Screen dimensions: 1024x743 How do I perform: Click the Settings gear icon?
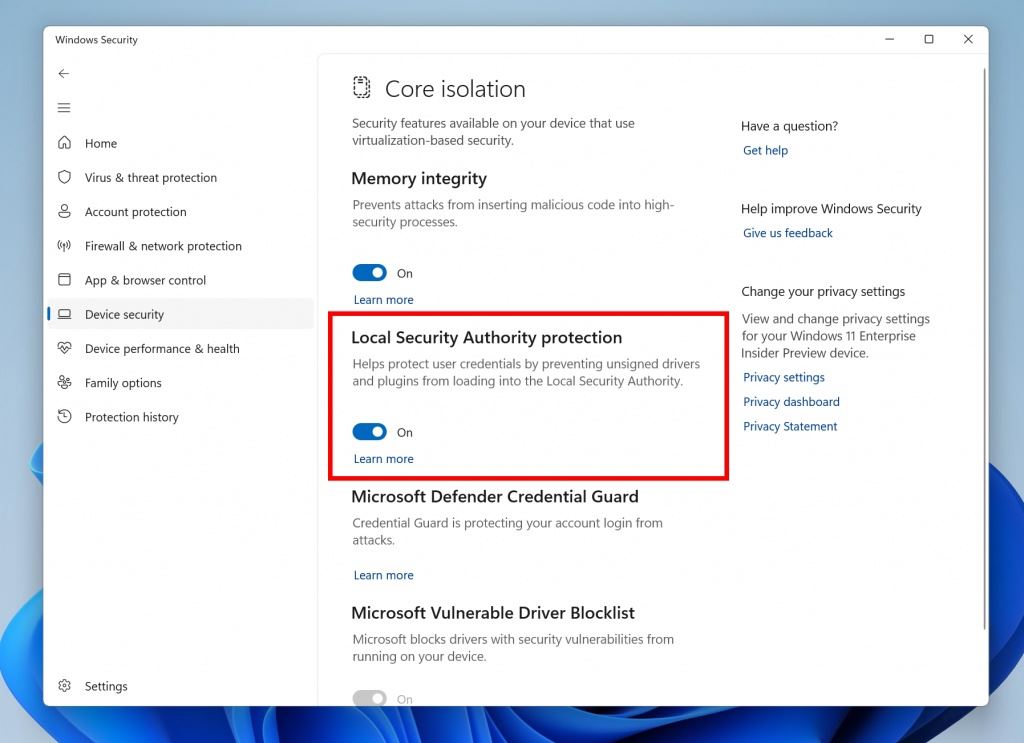pyautogui.click(x=65, y=686)
